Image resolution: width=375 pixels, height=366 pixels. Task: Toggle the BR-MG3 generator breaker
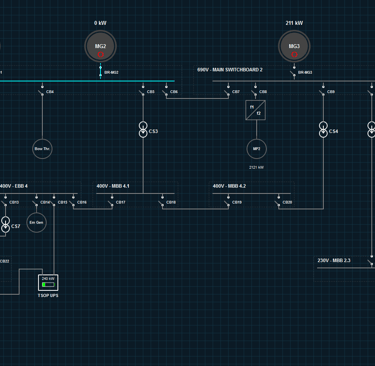(x=294, y=72)
